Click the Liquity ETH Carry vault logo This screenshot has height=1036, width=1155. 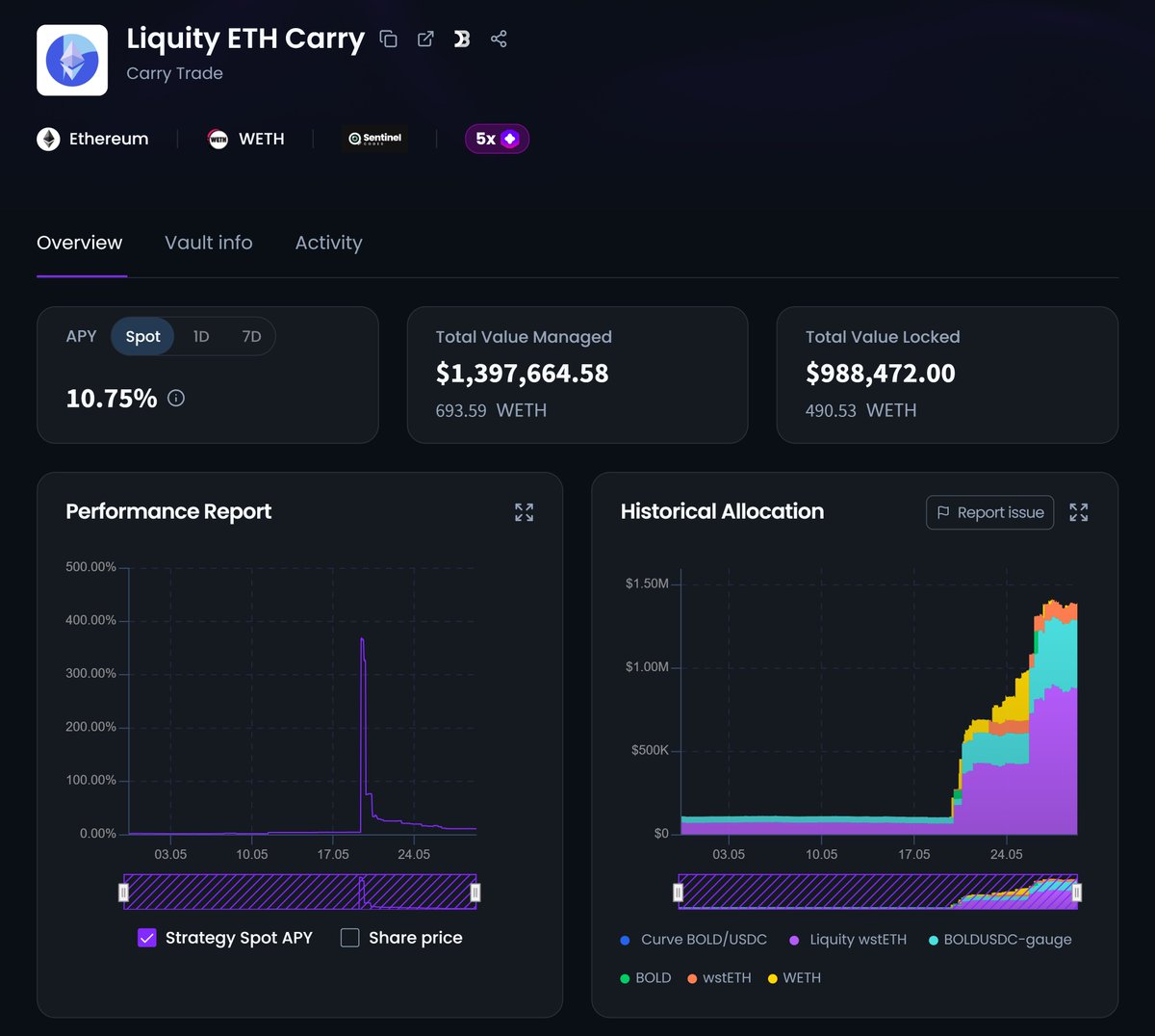coord(72,60)
